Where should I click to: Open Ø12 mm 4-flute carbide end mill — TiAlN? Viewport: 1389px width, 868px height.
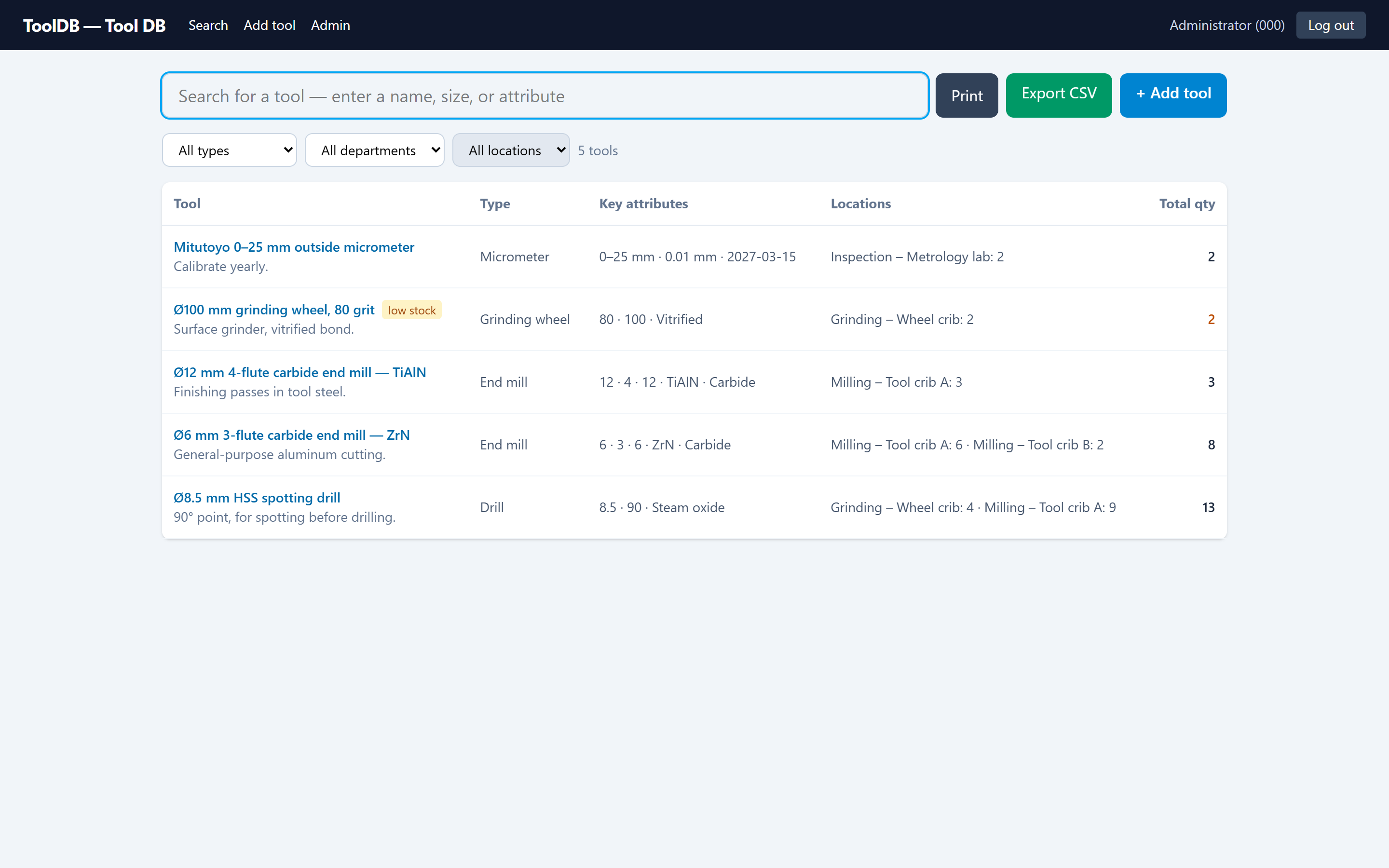[300, 373]
